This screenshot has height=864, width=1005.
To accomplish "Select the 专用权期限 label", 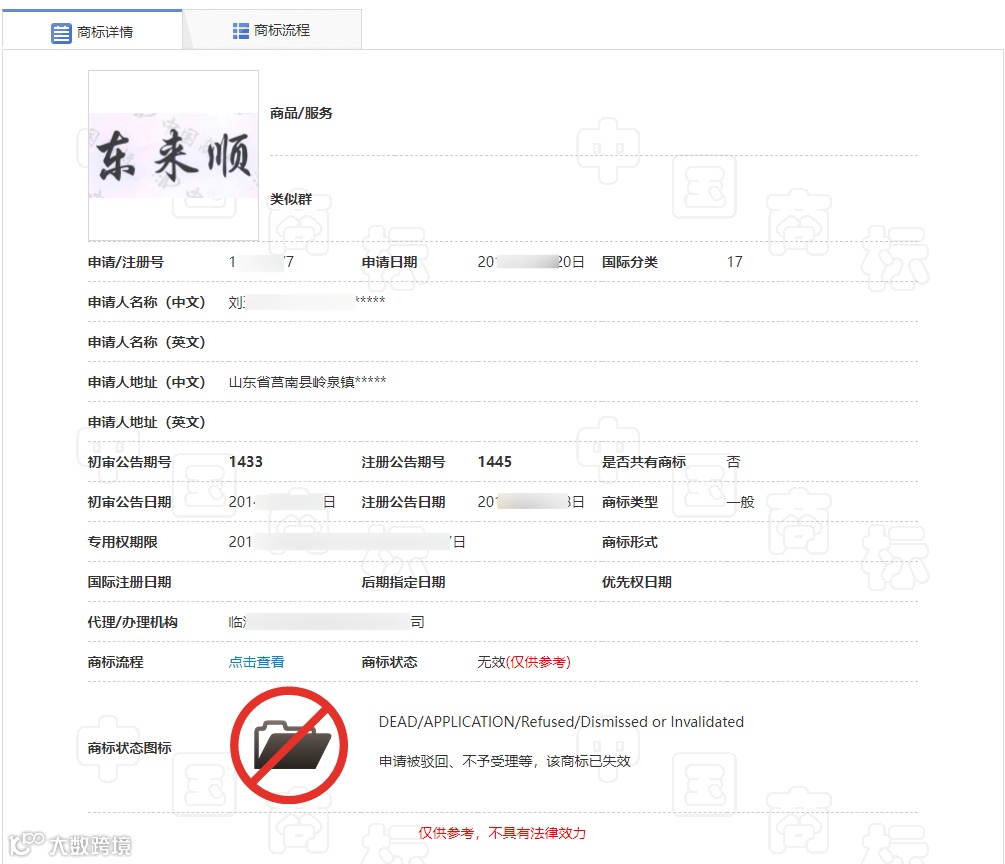I will [122, 542].
